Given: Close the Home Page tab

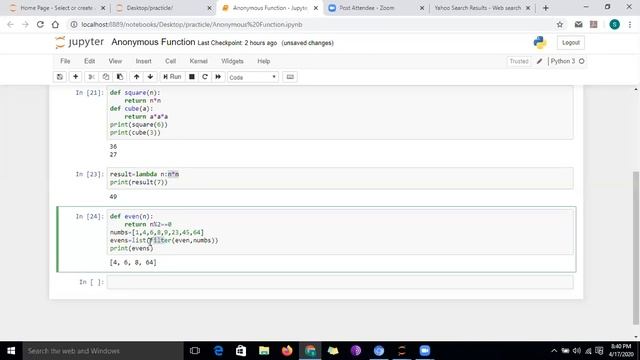Looking at the screenshot, I should (103, 8).
